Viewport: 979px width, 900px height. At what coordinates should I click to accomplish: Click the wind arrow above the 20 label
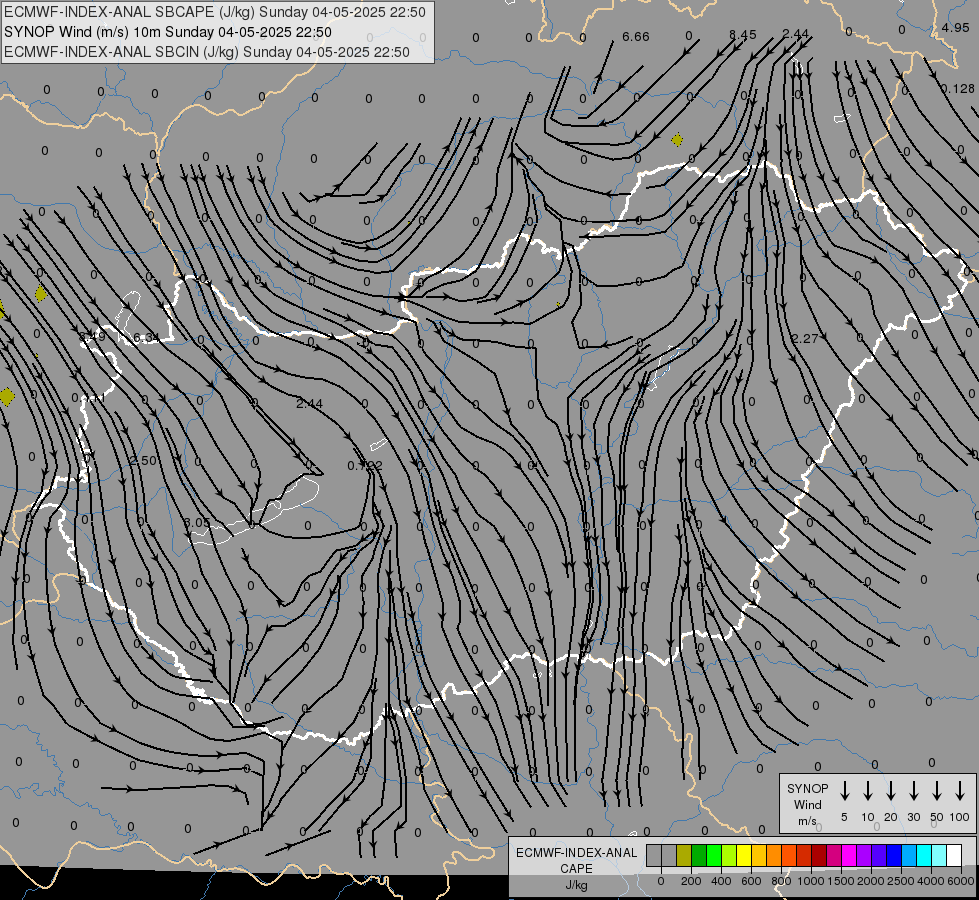pos(890,791)
